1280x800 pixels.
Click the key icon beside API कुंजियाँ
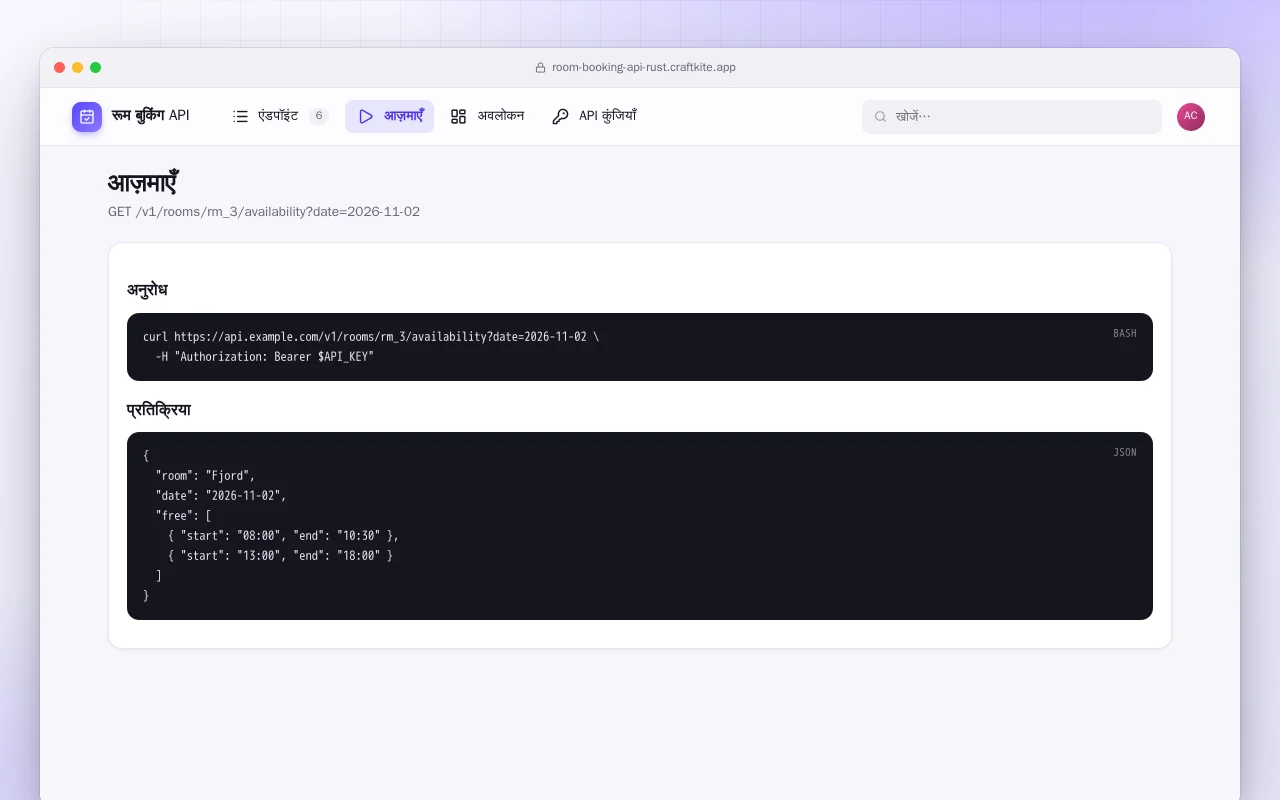click(x=560, y=116)
